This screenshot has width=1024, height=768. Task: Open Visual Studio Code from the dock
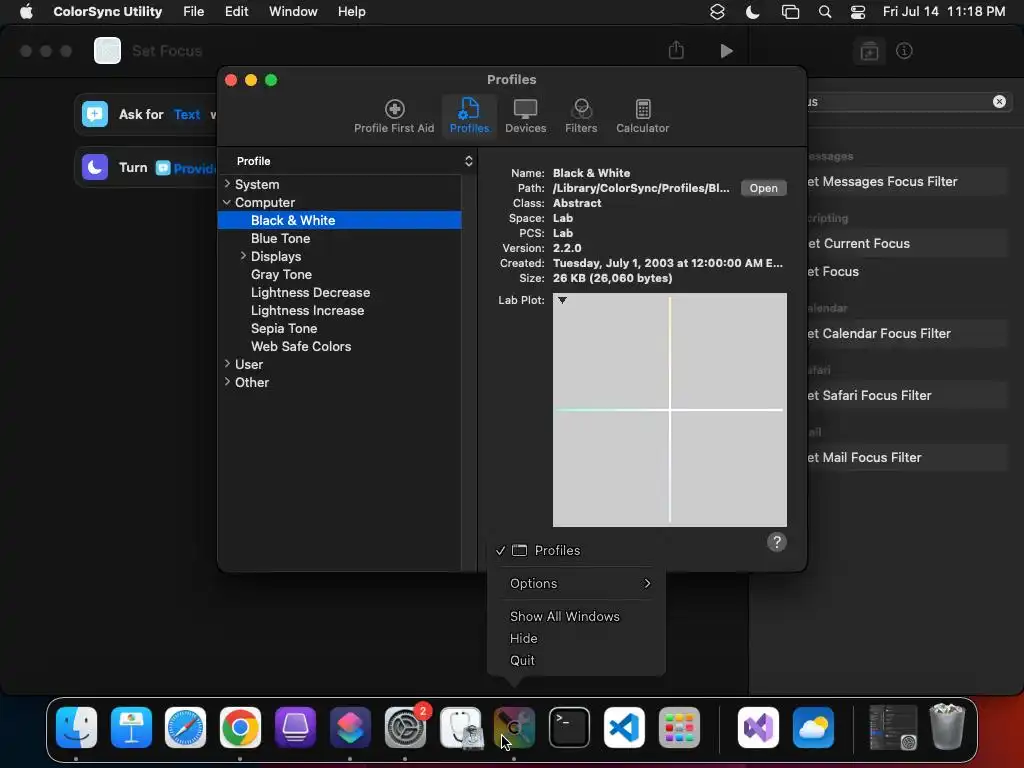point(624,727)
